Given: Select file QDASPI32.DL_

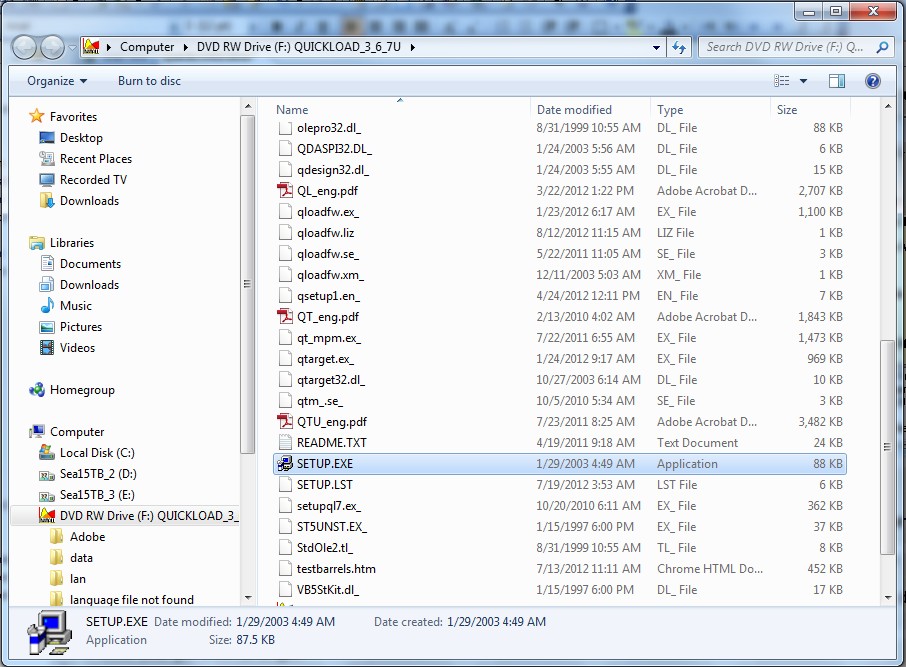Looking at the screenshot, I should coord(334,149).
